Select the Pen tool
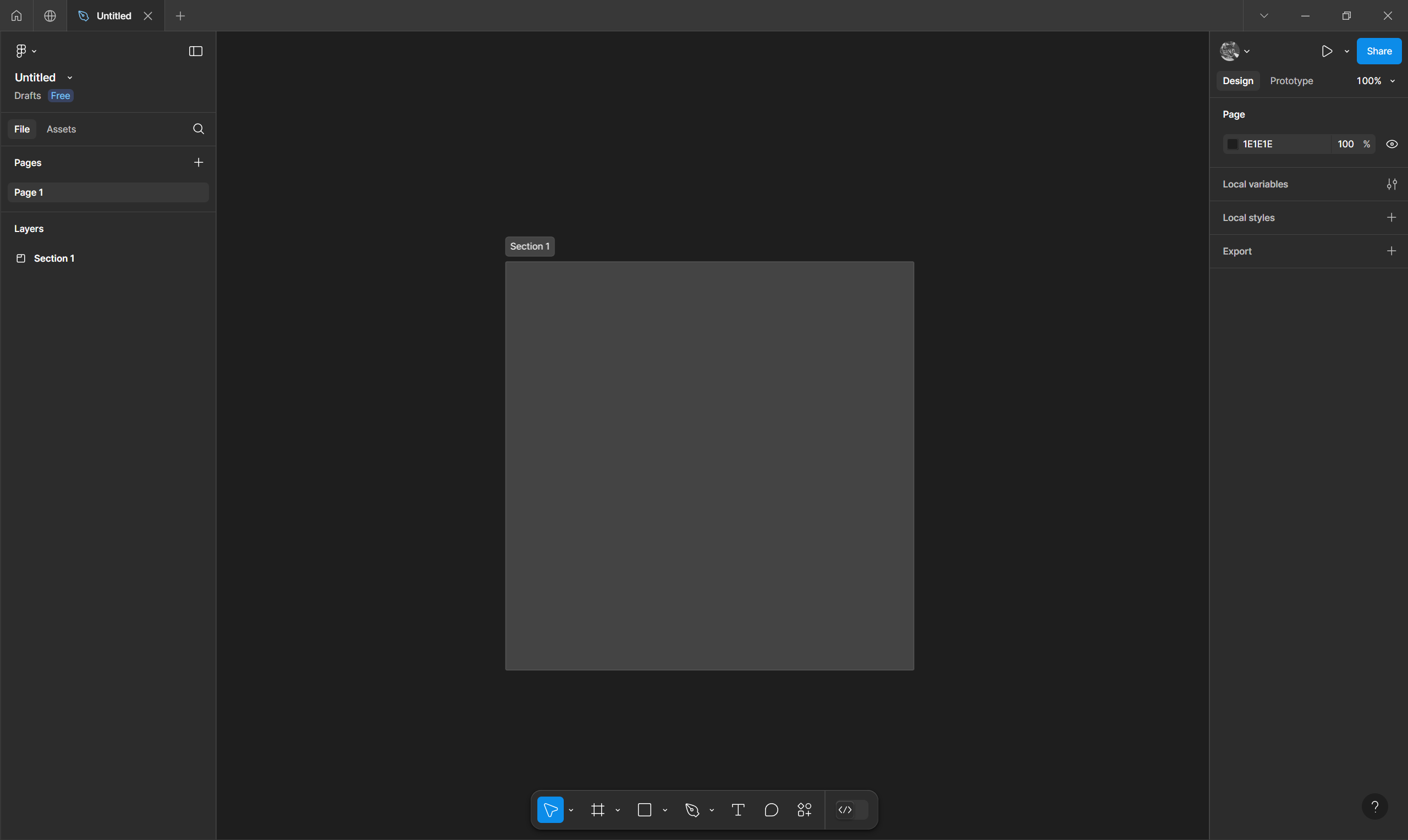This screenshot has width=1408, height=840. [x=692, y=810]
